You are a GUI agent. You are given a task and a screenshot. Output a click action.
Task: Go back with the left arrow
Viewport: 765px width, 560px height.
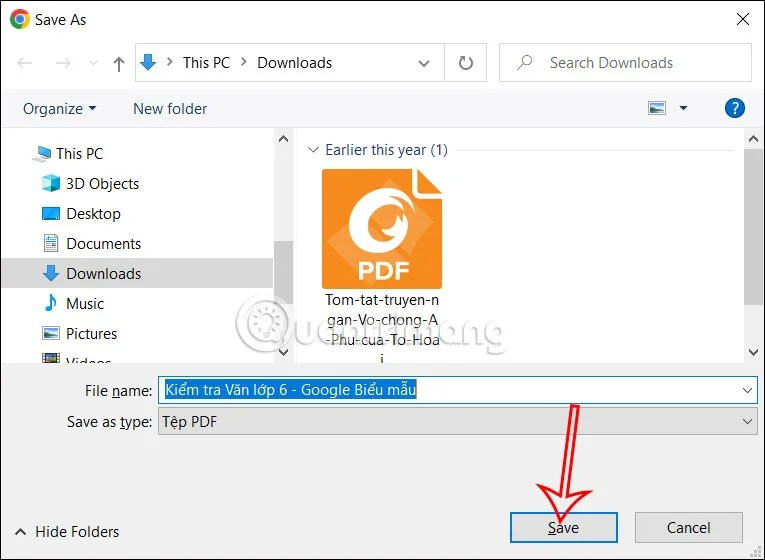point(24,63)
